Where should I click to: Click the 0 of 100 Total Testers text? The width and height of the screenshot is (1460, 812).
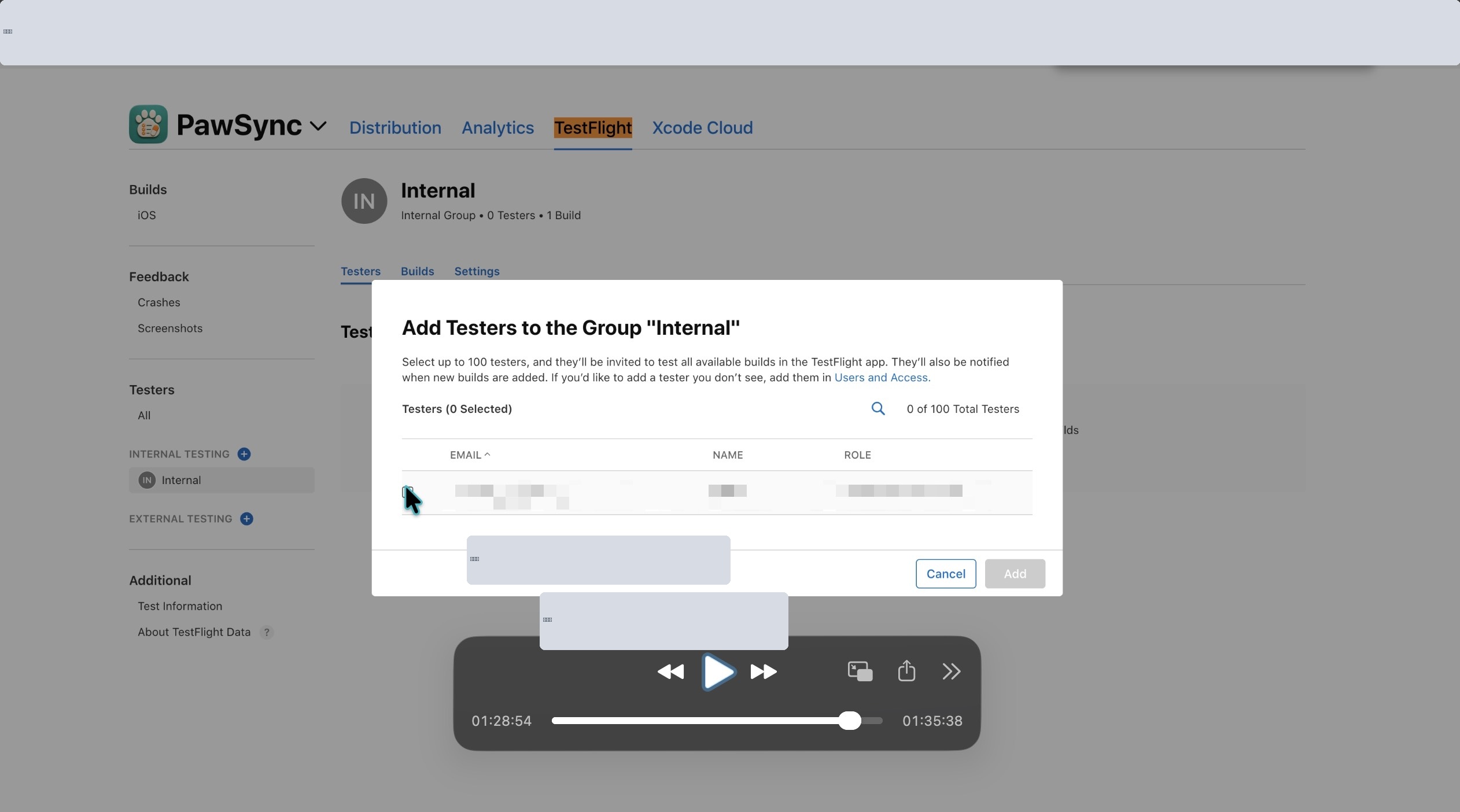[963, 409]
